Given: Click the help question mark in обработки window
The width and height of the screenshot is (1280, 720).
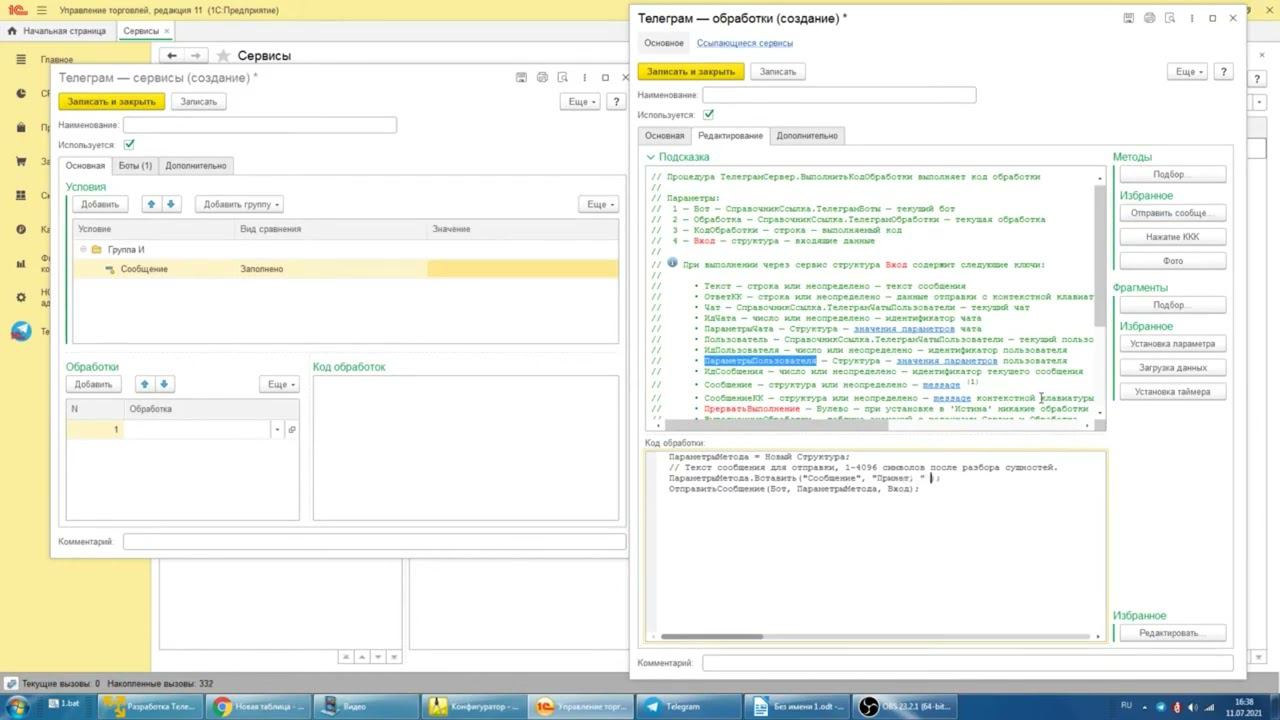Looking at the screenshot, I should point(1223,72).
